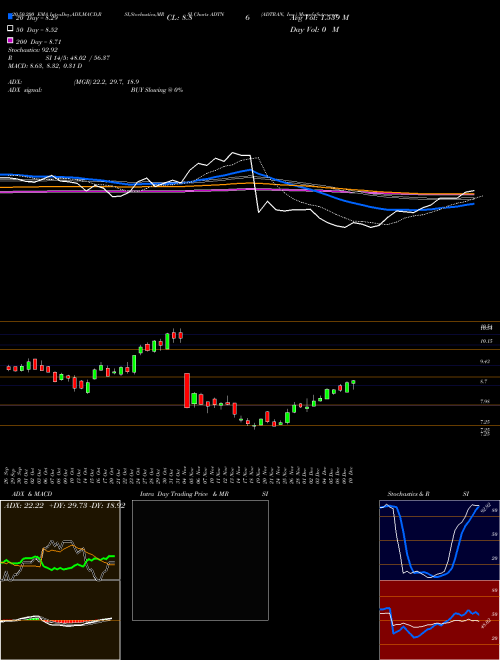This screenshot has width=500, height=660.
Task: Click the ADX '(MGR) 22.2, 29.7, 18.9' values
Action: point(106,82)
